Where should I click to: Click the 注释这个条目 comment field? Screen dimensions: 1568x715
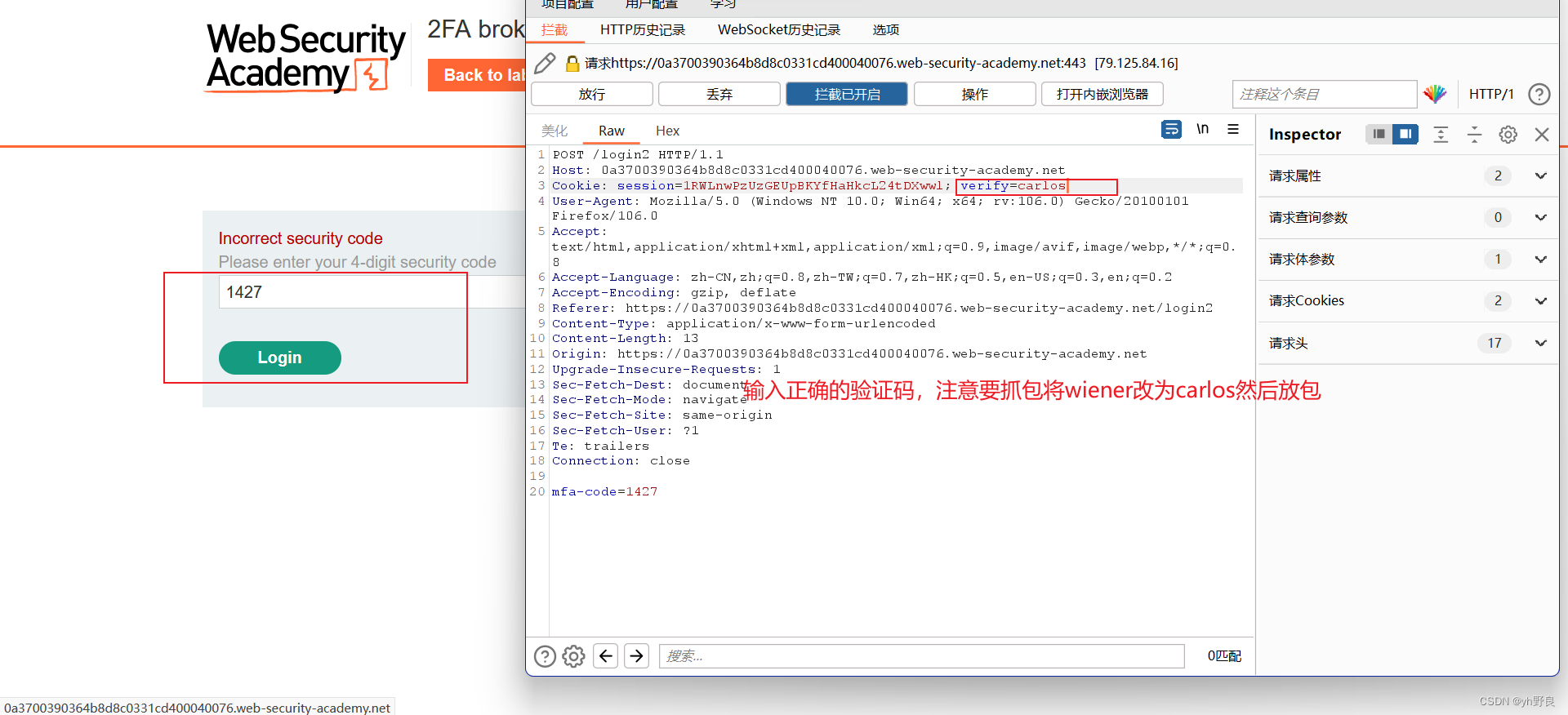1324,94
